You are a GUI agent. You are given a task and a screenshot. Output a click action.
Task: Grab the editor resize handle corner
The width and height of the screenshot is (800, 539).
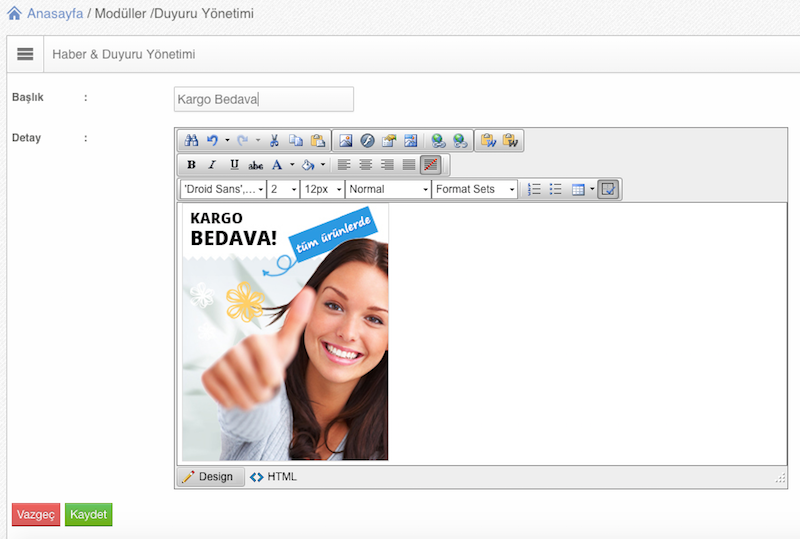pos(781,478)
